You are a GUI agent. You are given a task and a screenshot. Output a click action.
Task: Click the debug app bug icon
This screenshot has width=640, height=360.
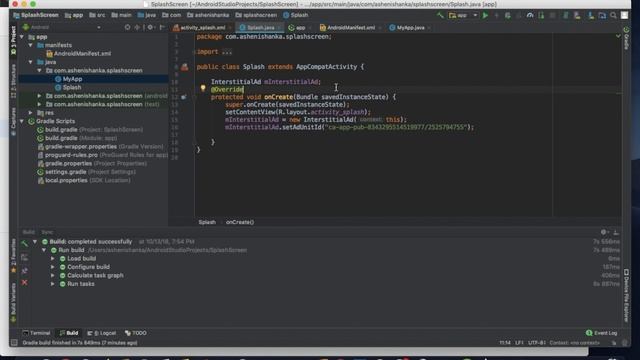click(507, 16)
